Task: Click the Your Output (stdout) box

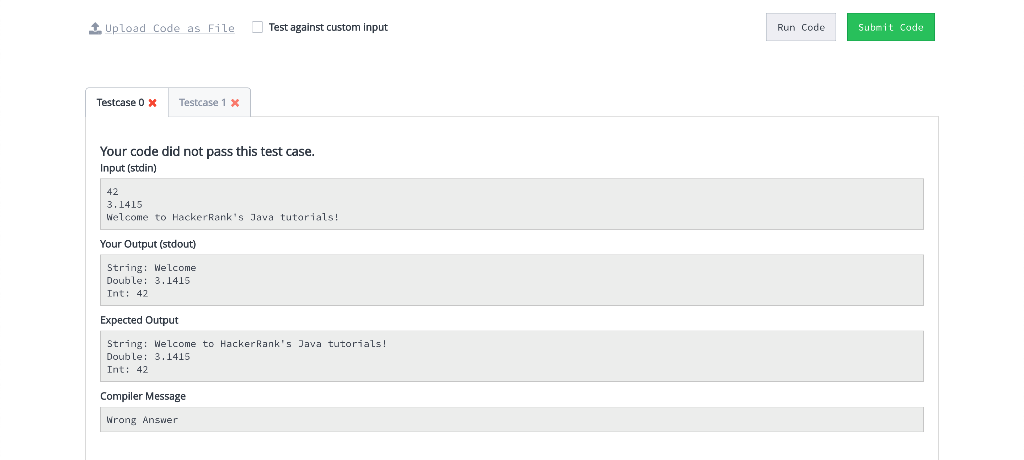Action: tap(512, 280)
